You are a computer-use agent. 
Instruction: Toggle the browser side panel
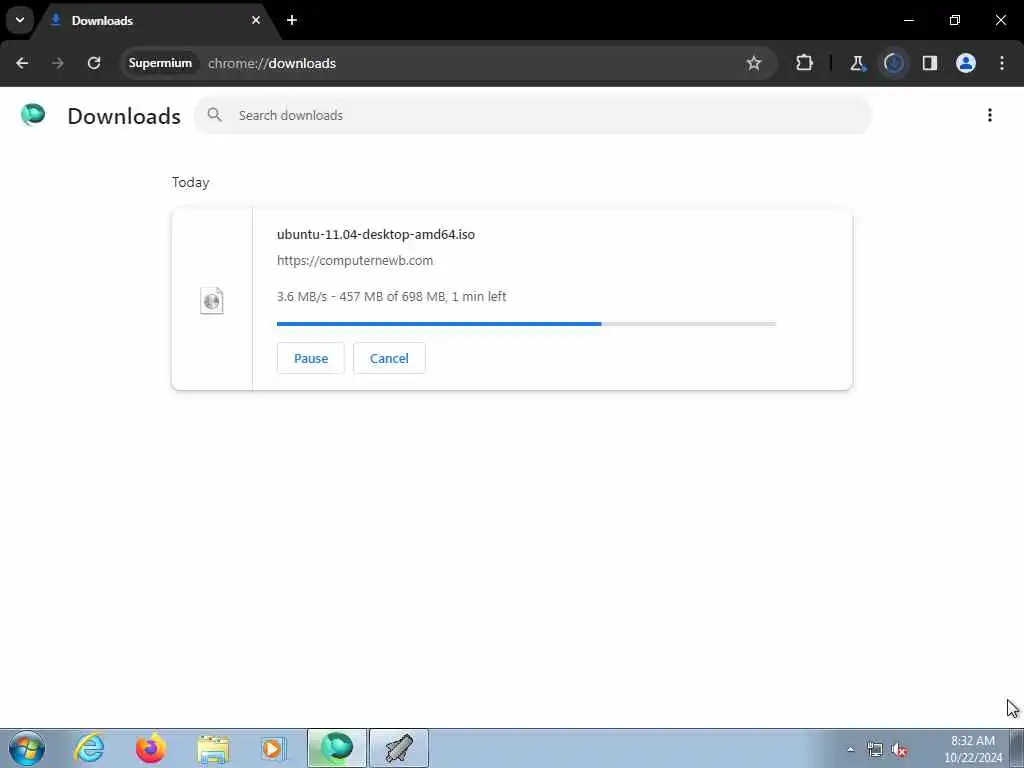pos(930,63)
